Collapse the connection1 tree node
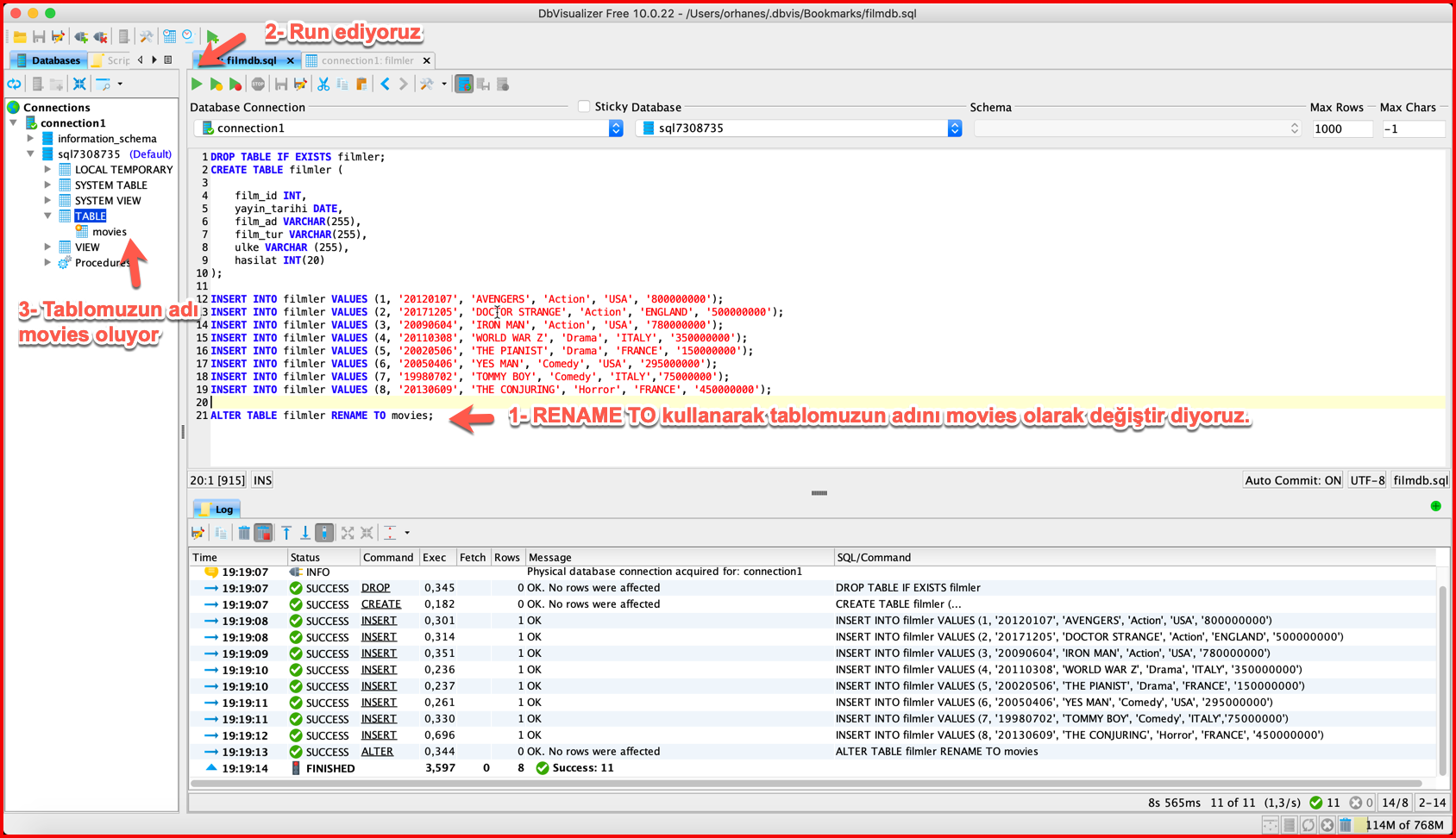1456x838 pixels. click(x=14, y=123)
